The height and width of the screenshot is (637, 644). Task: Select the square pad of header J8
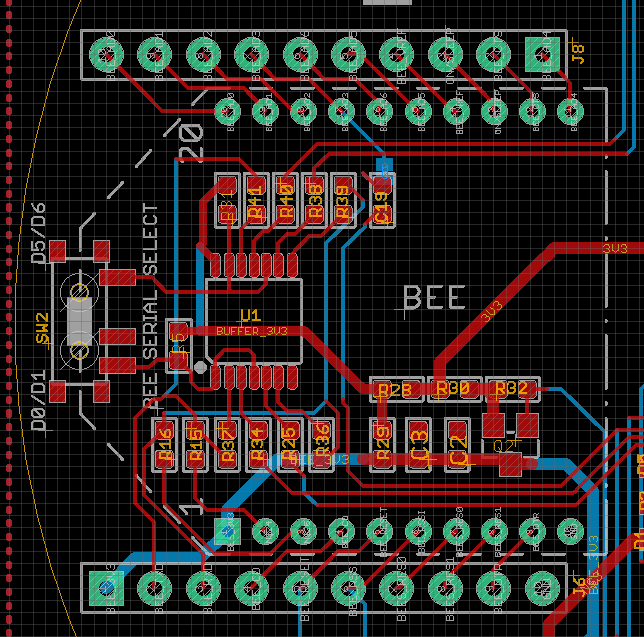(542, 54)
